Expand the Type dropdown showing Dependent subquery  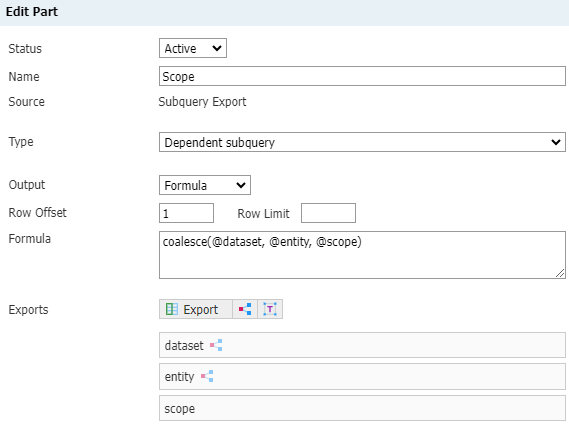(x=362, y=142)
